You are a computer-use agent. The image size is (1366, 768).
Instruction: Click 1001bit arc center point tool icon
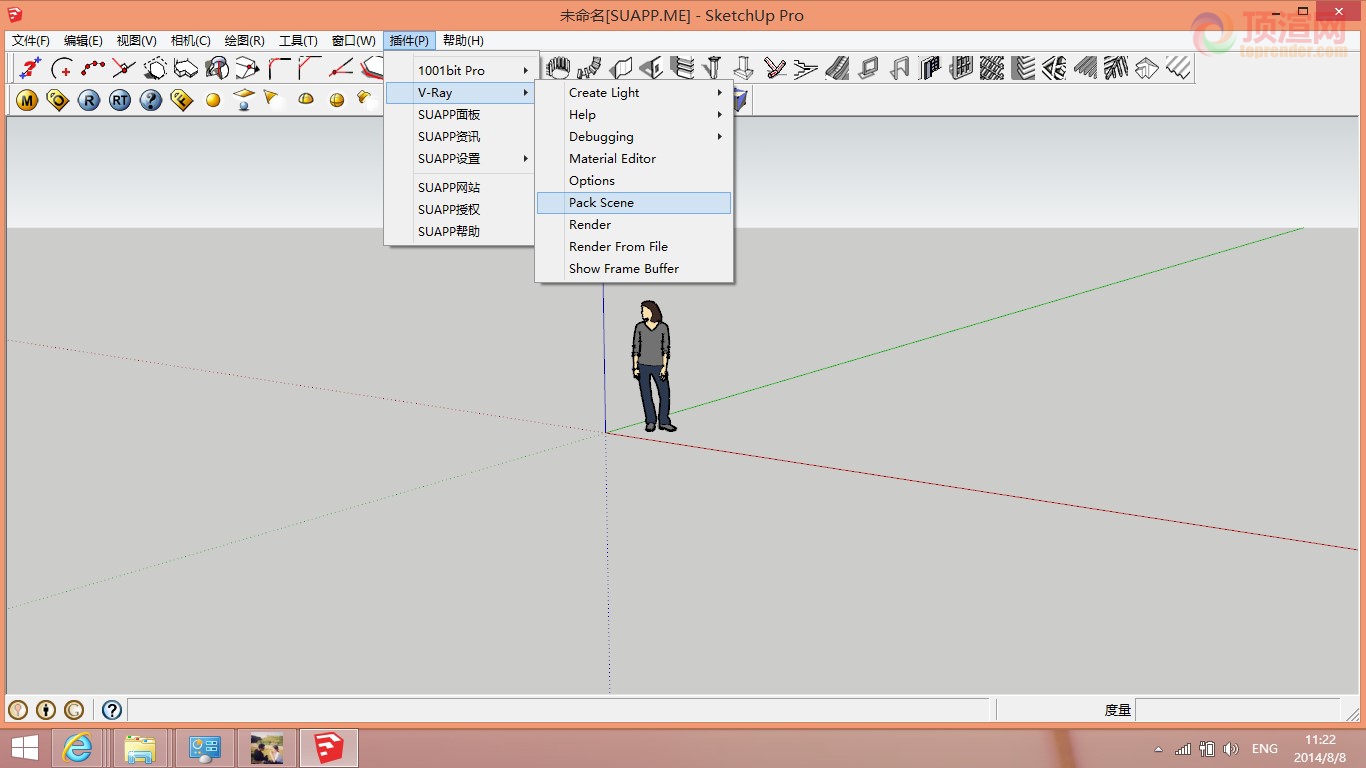(x=62, y=68)
